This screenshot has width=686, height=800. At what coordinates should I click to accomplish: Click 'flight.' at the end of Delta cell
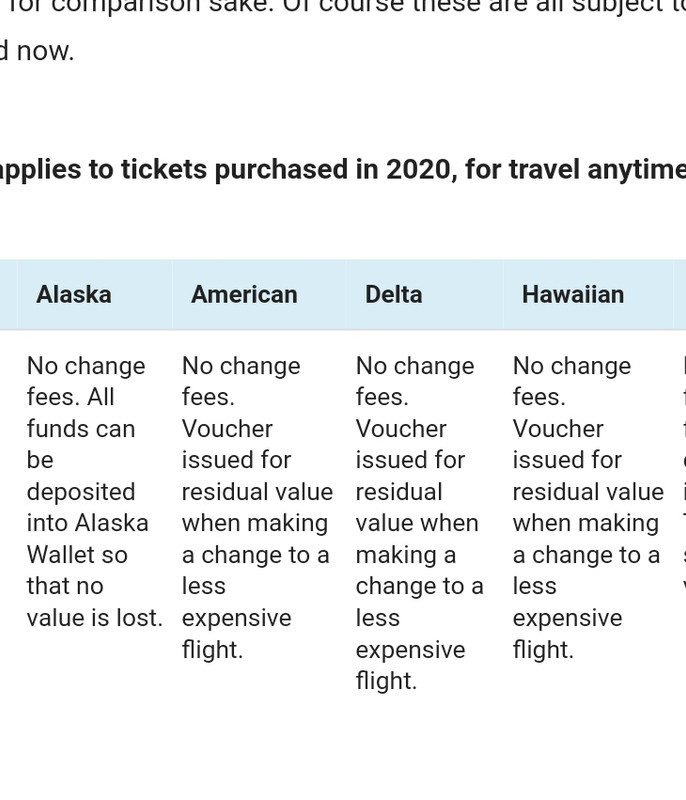tap(386, 681)
